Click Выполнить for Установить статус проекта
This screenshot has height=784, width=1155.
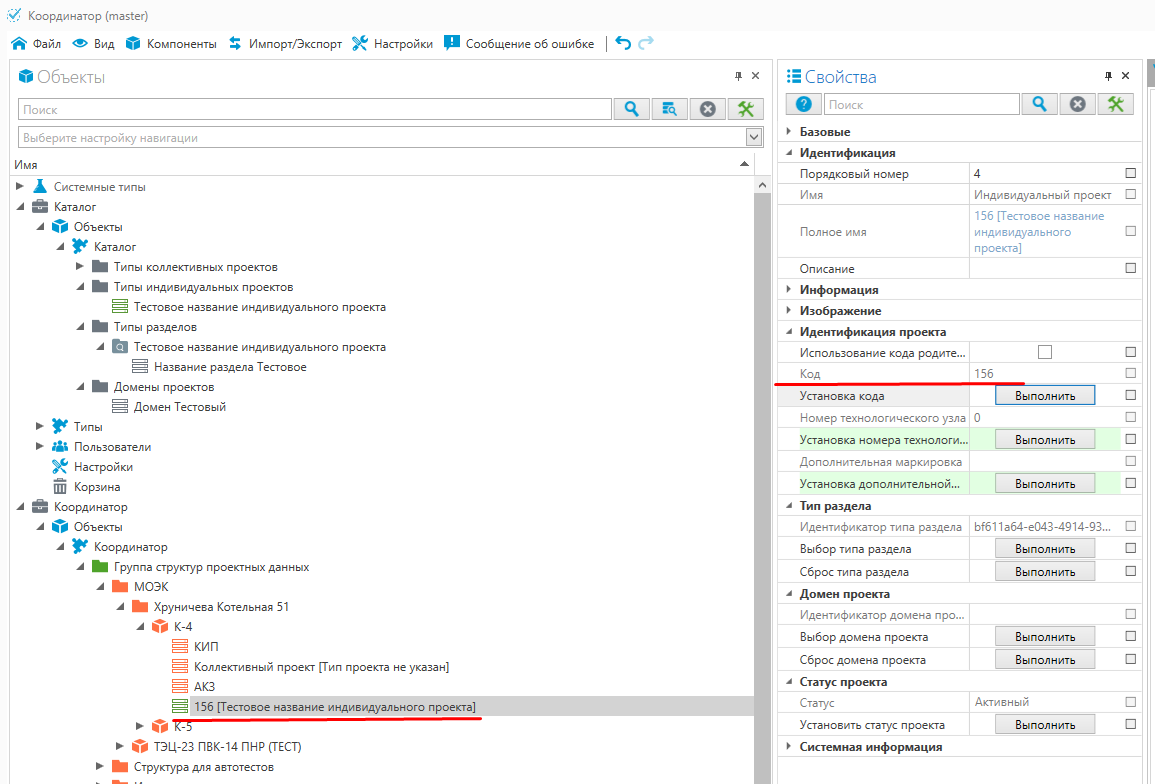(x=1045, y=725)
